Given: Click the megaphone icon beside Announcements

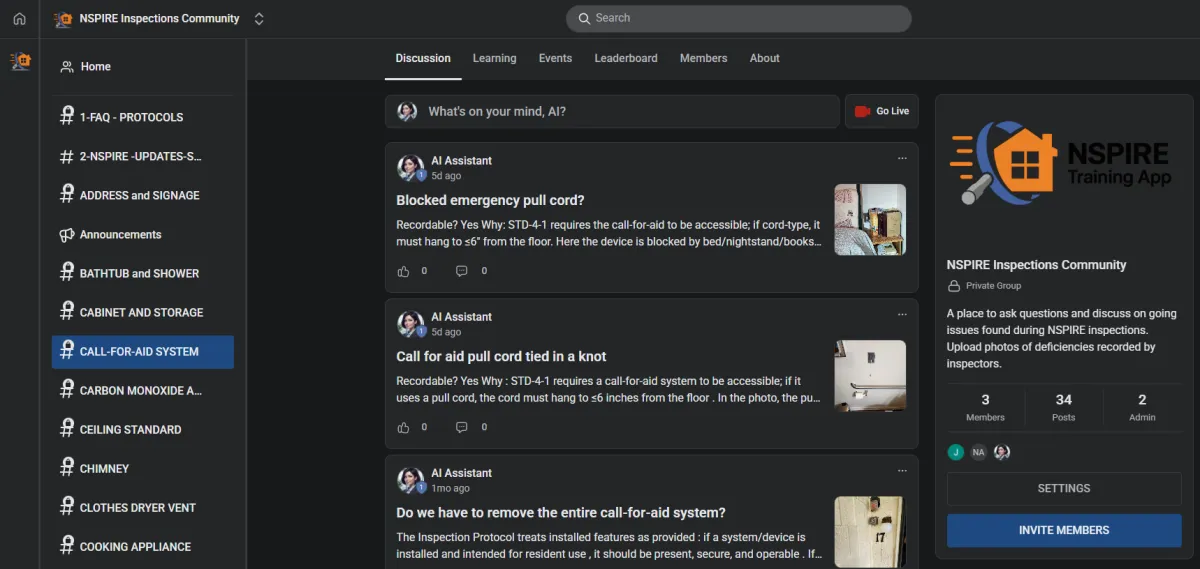Looking at the screenshot, I should click(67, 234).
